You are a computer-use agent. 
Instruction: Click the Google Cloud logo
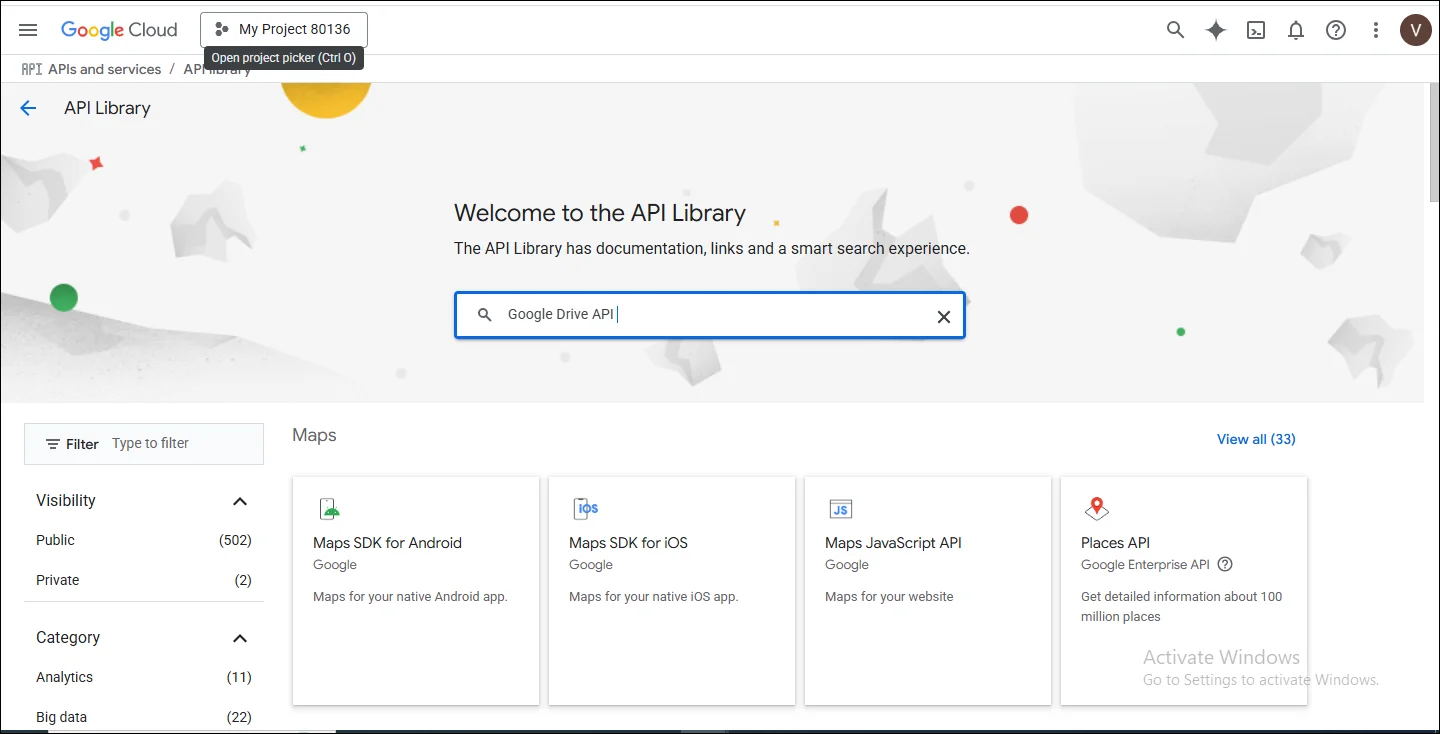coord(119,30)
